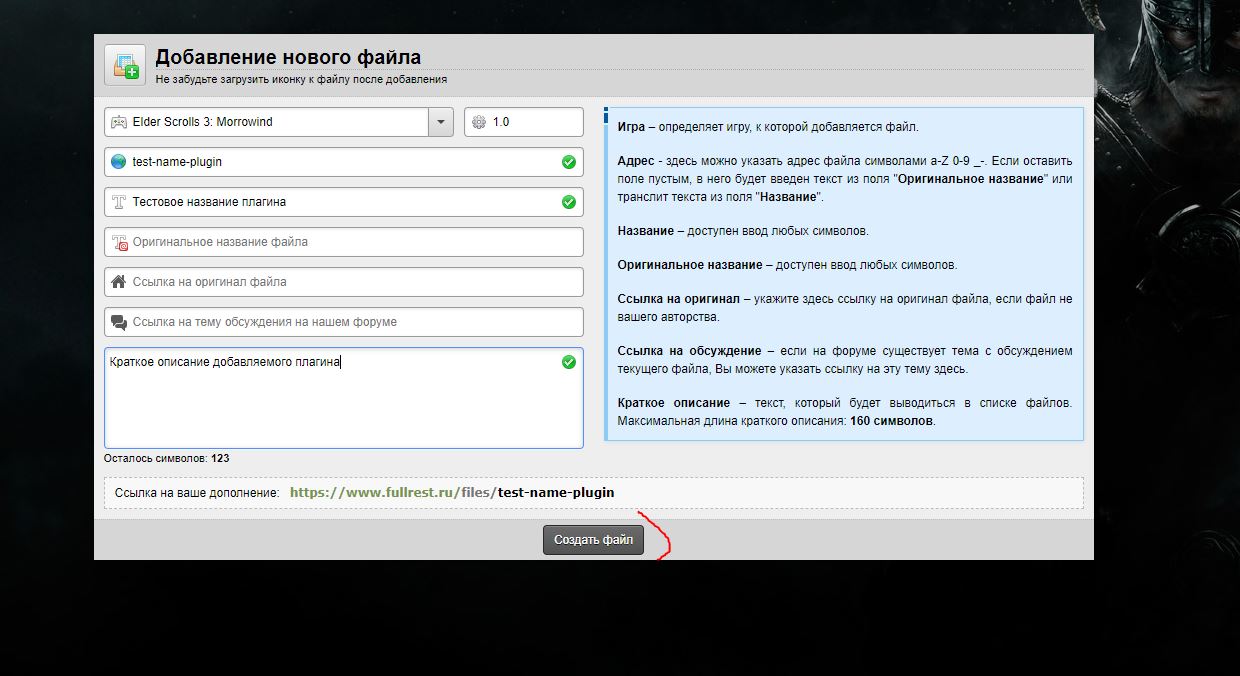1240x676 pixels.
Task: Click the speech bubbles icon in the forum link field
Action: click(118, 322)
